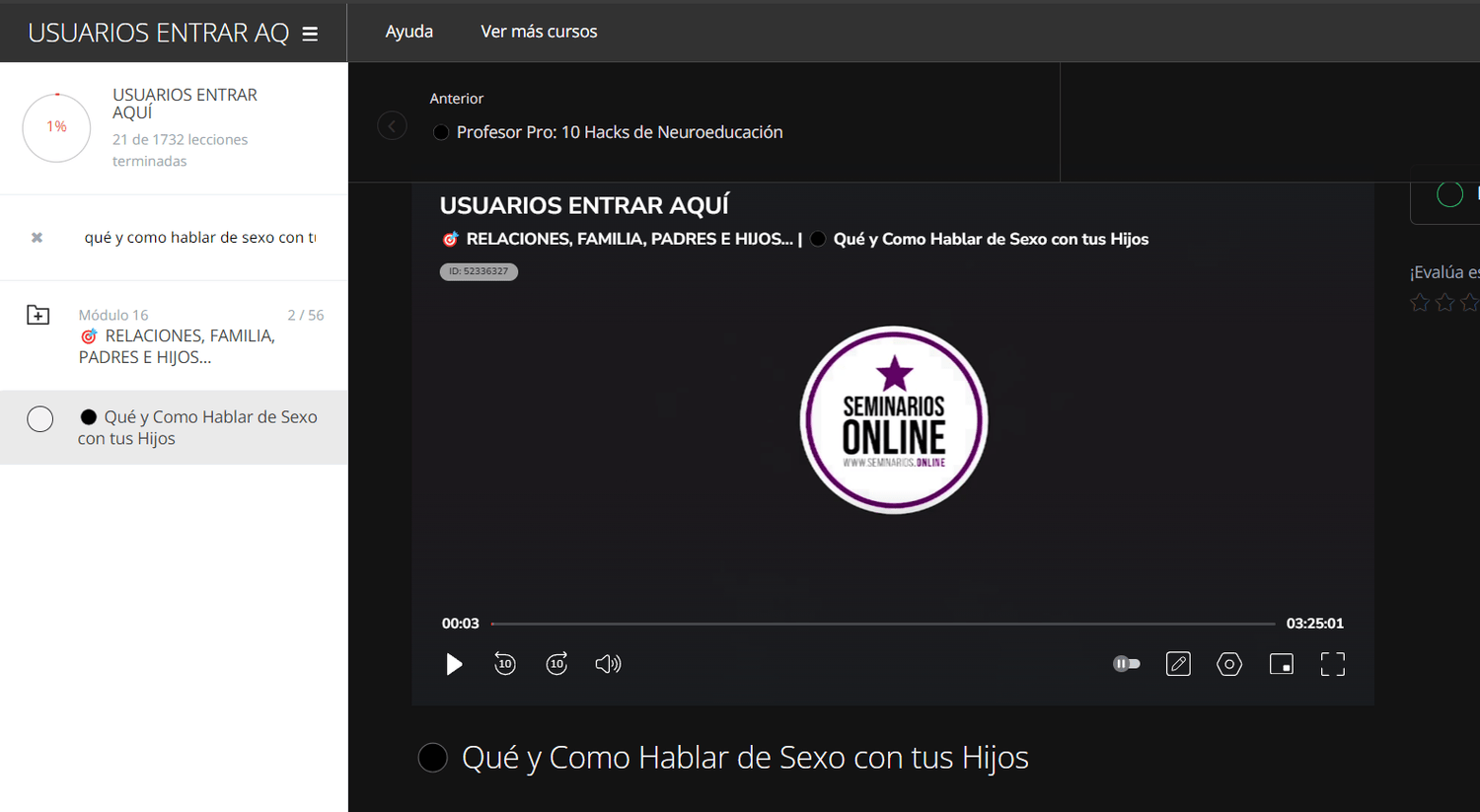Clear the lesson search with the X icon
1480x812 pixels.
[x=37, y=238]
